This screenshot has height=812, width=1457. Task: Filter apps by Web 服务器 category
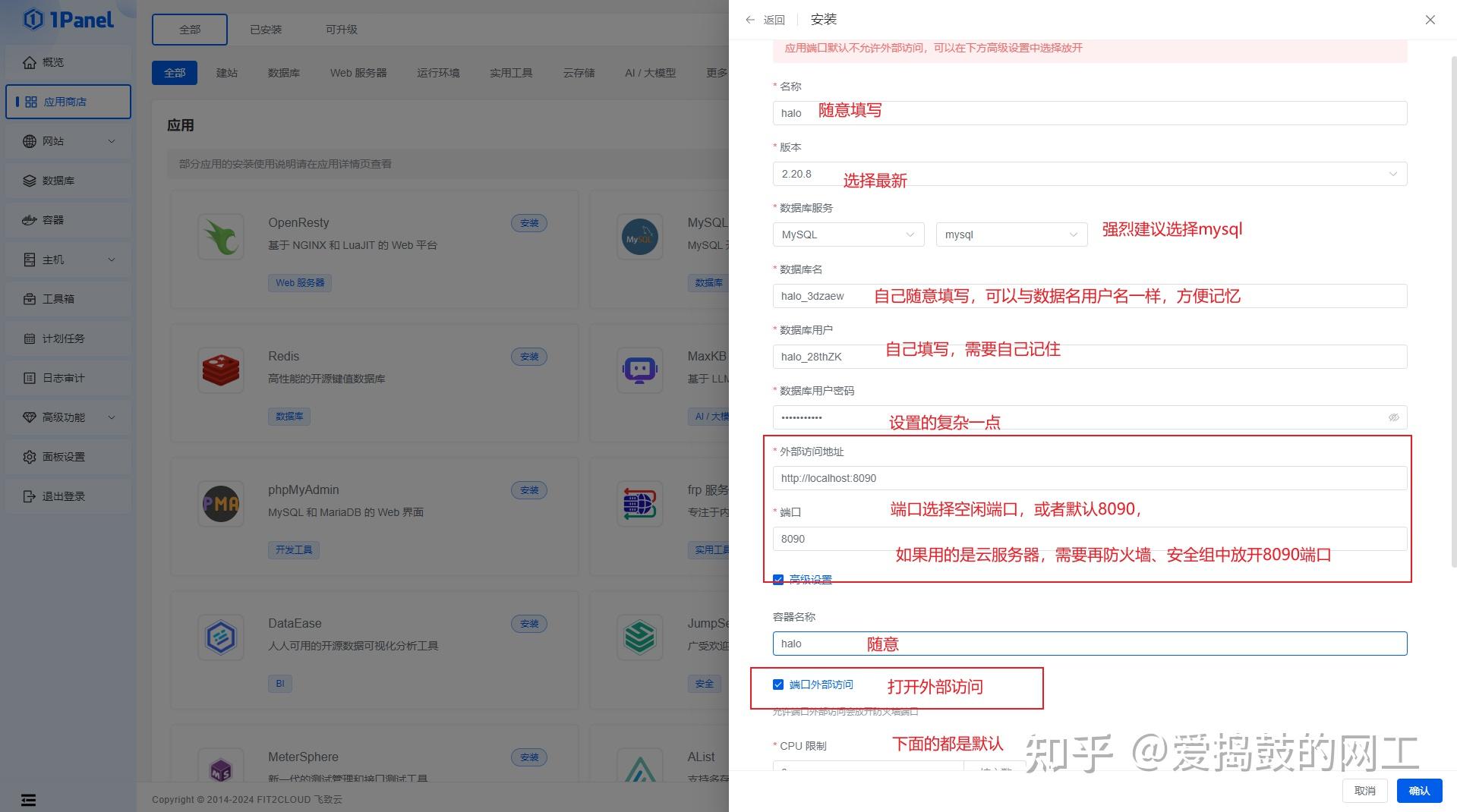[358, 73]
